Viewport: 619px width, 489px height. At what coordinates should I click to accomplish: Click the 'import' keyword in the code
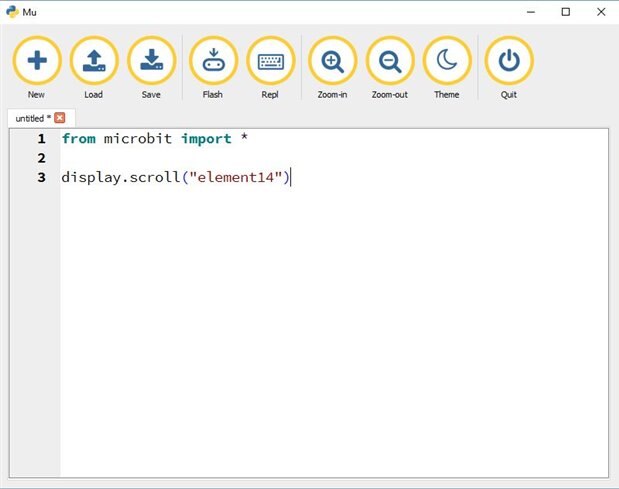206,139
